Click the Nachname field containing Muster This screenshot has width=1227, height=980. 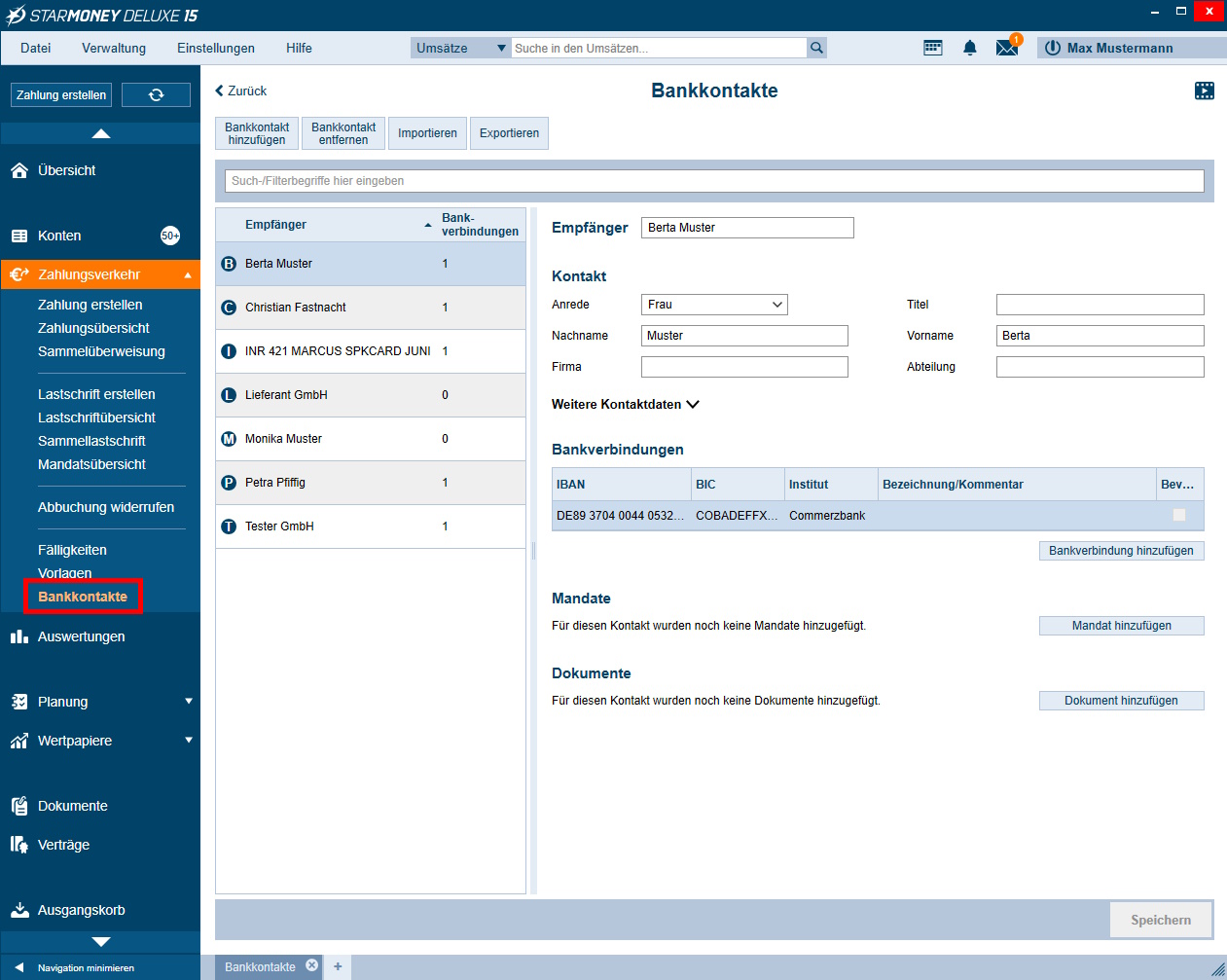pyautogui.click(x=744, y=336)
